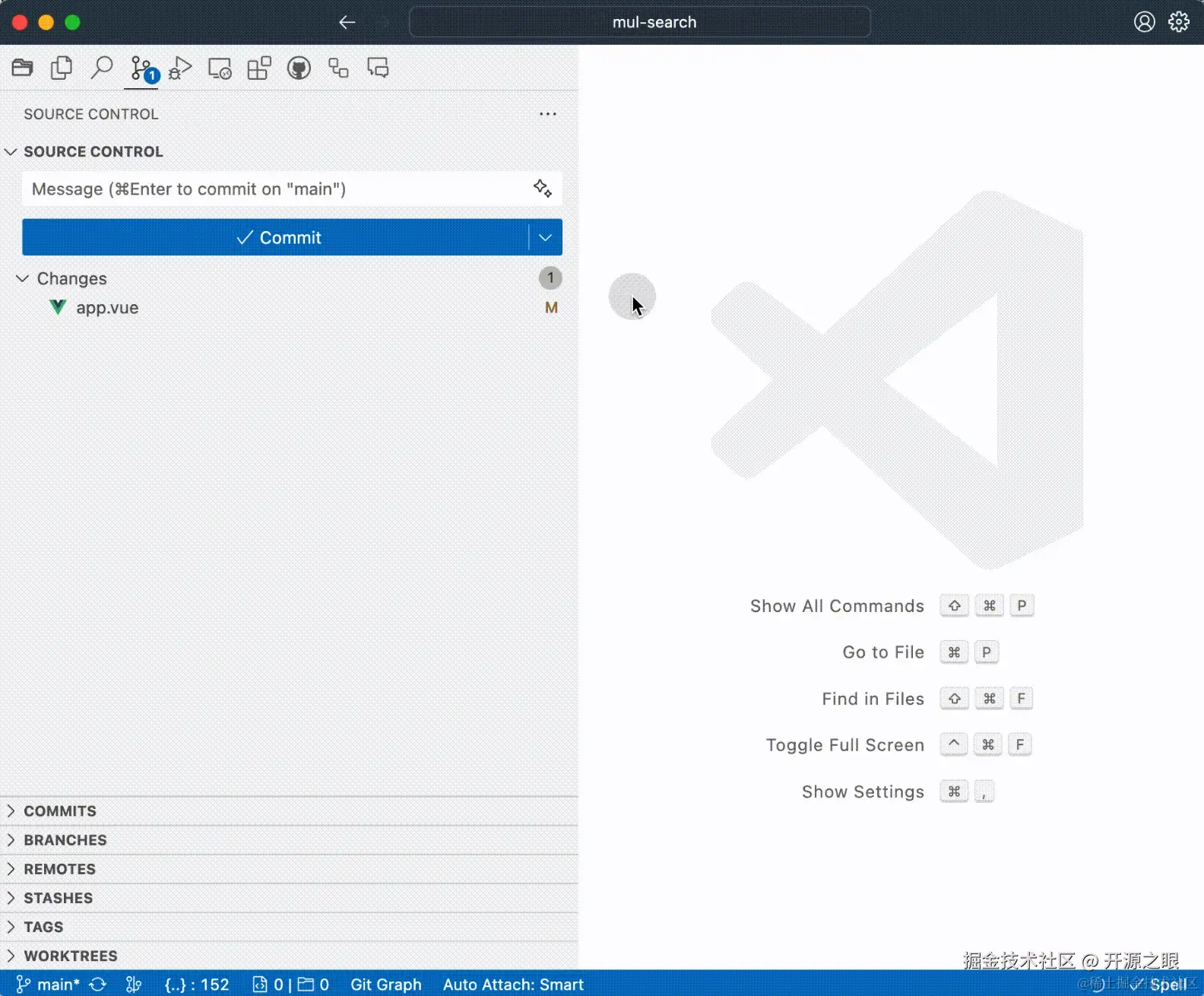Expand the TAGS section
This screenshot has width=1204, height=996.
(x=289, y=927)
